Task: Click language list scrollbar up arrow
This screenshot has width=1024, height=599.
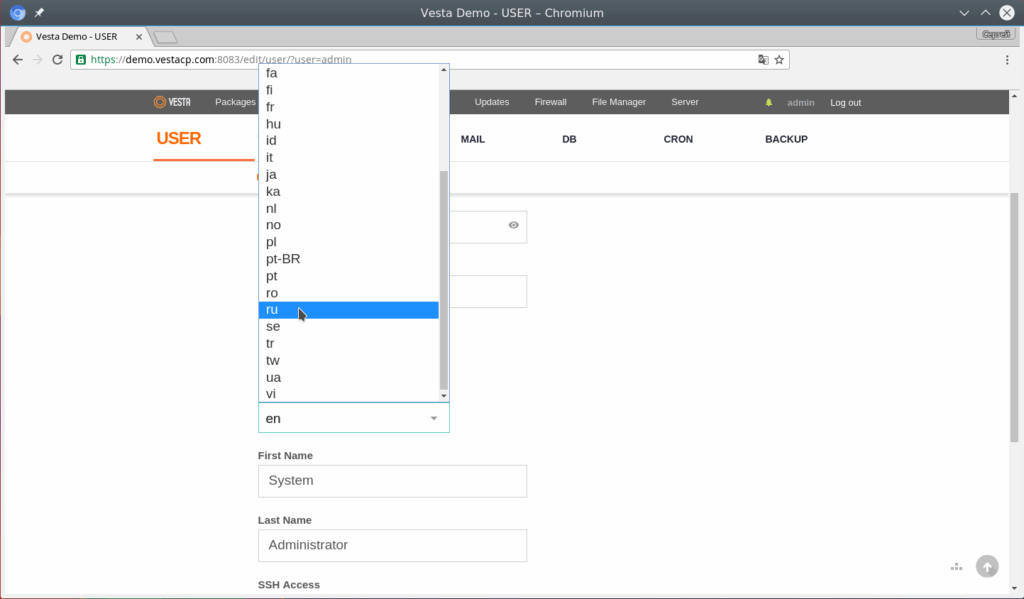Action: [x=444, y=69]
